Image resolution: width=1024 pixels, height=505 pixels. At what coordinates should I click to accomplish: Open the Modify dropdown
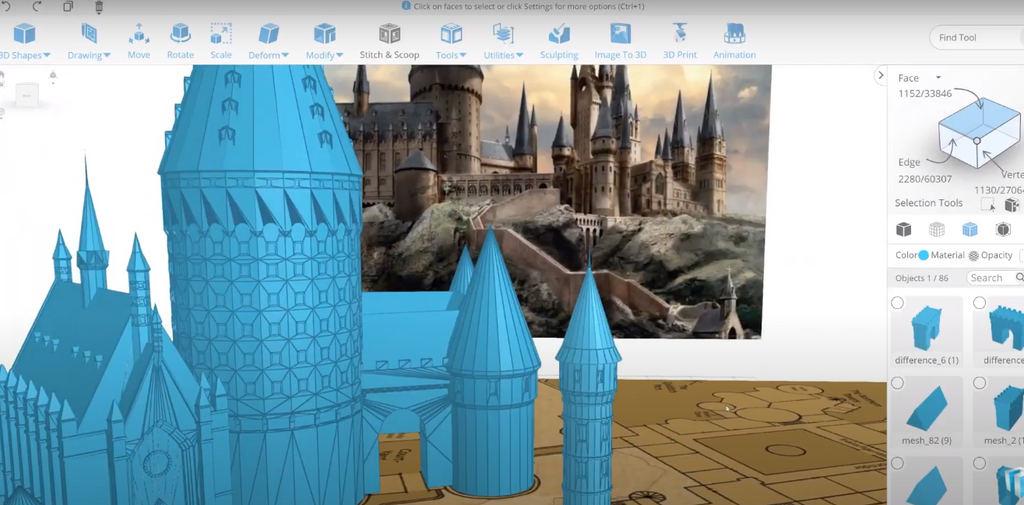pos(325,42)
